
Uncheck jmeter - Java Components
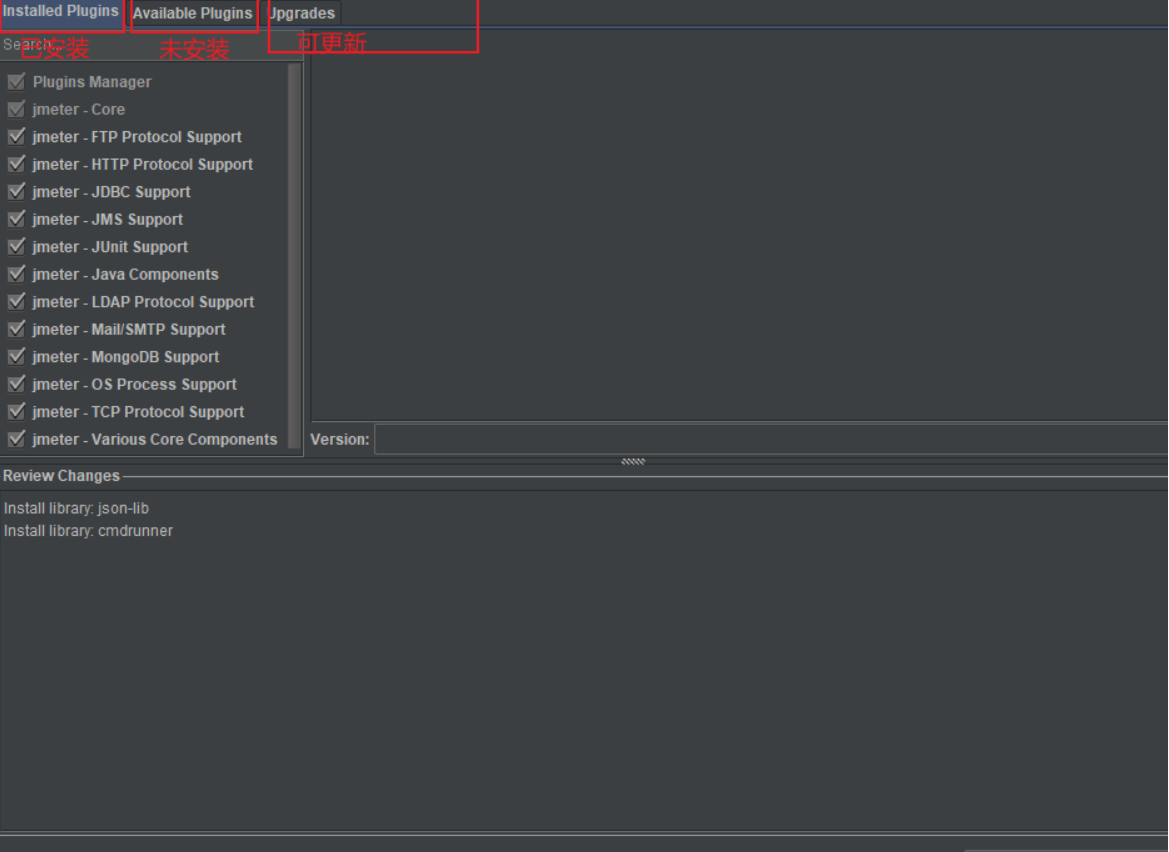pyautogui.click(x=16, y=274)
